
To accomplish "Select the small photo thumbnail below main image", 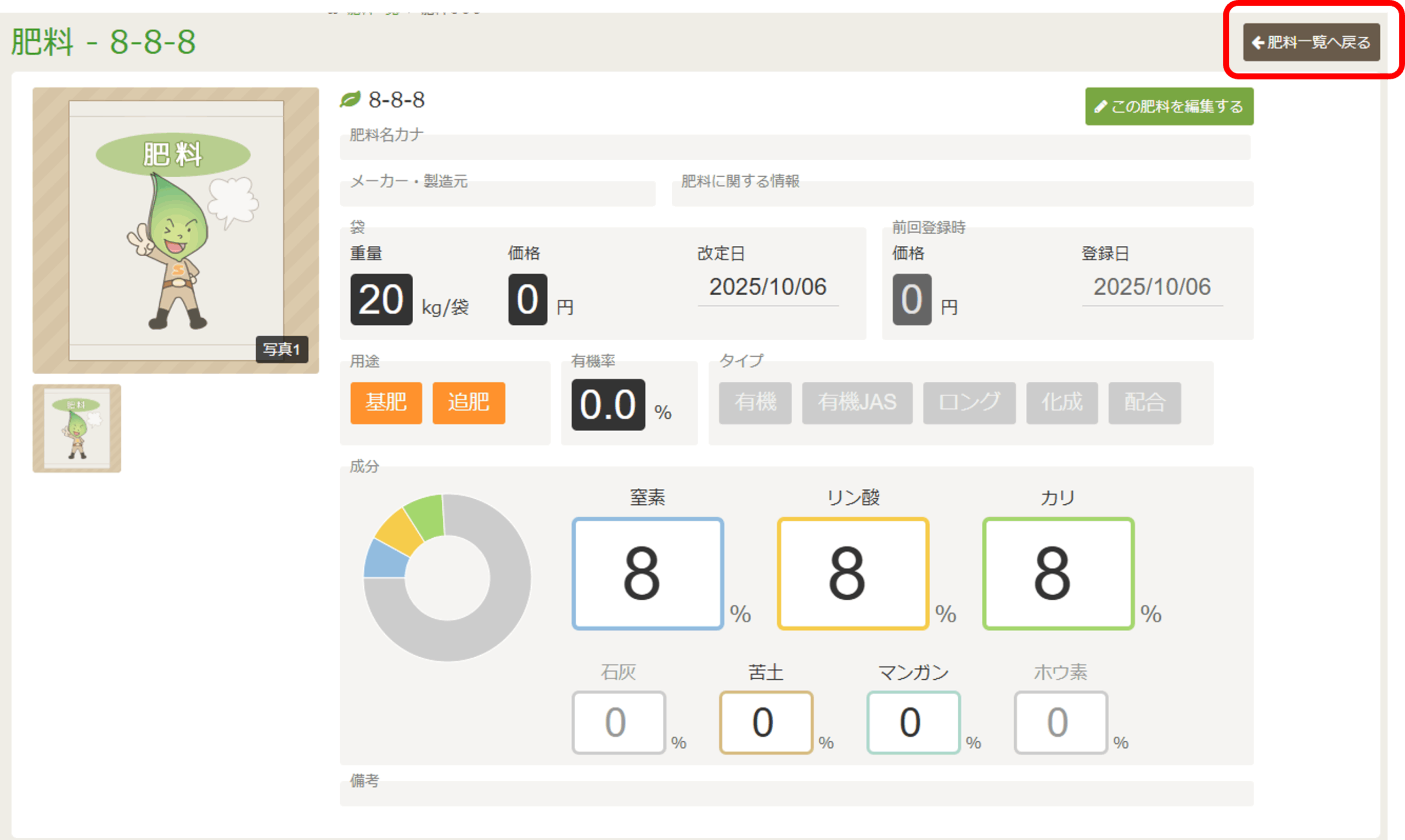I will [76, 428].
